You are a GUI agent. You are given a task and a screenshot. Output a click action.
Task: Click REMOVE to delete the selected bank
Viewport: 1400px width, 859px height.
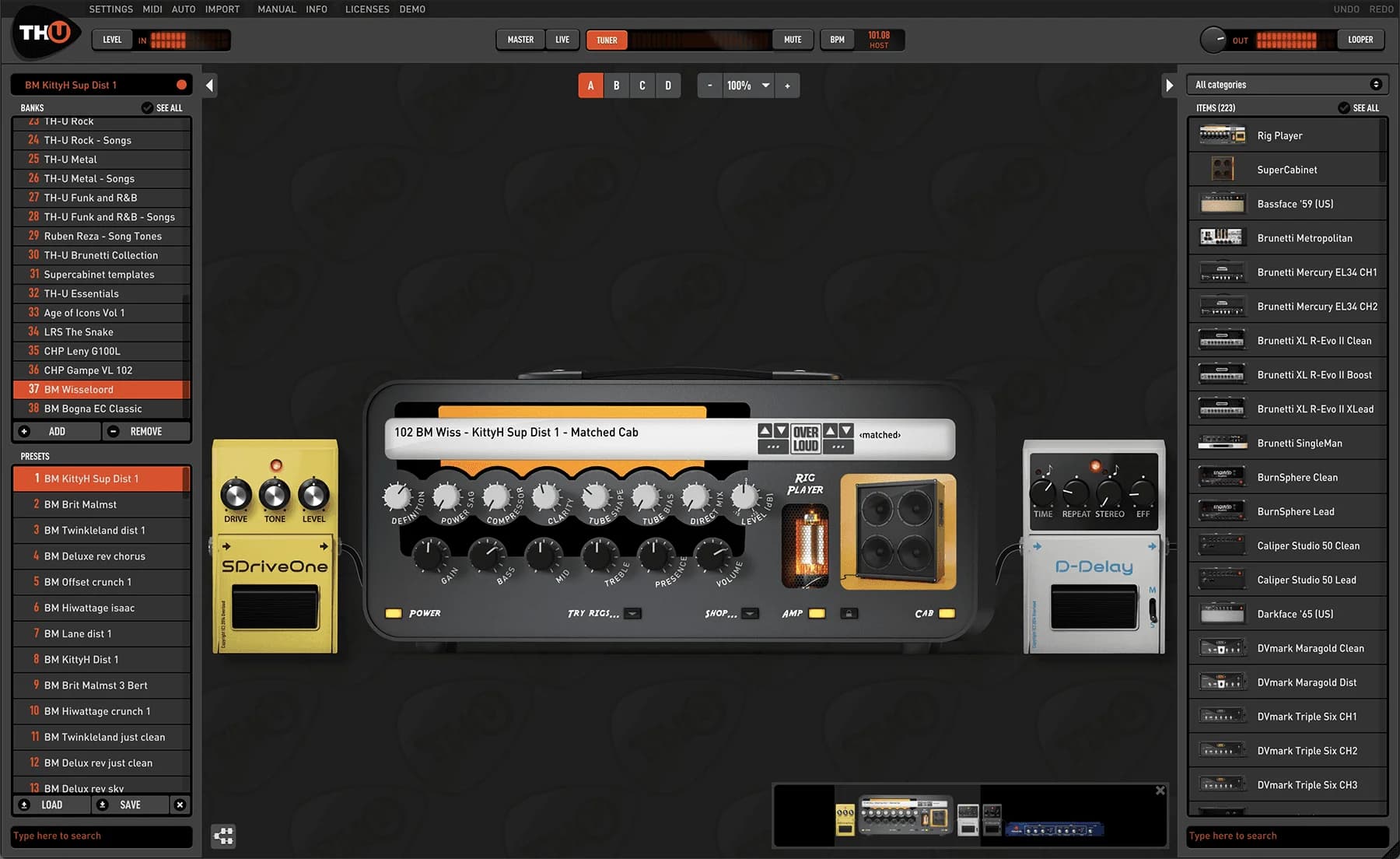pos(146,431)
